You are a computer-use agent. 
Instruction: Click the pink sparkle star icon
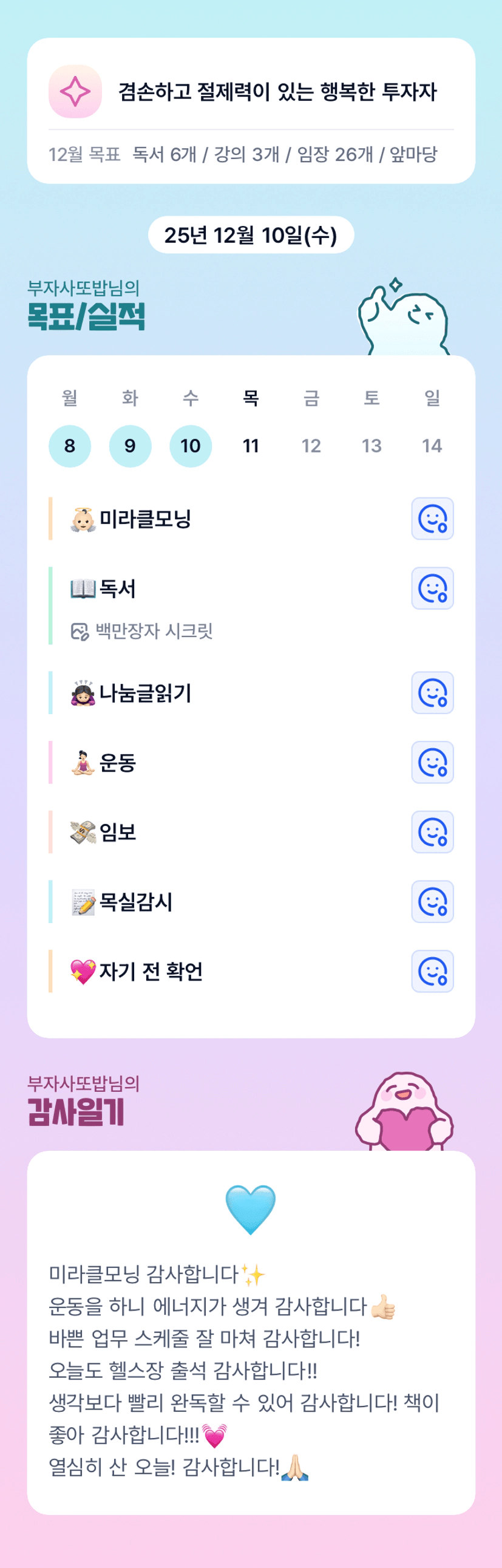(75, 91)
